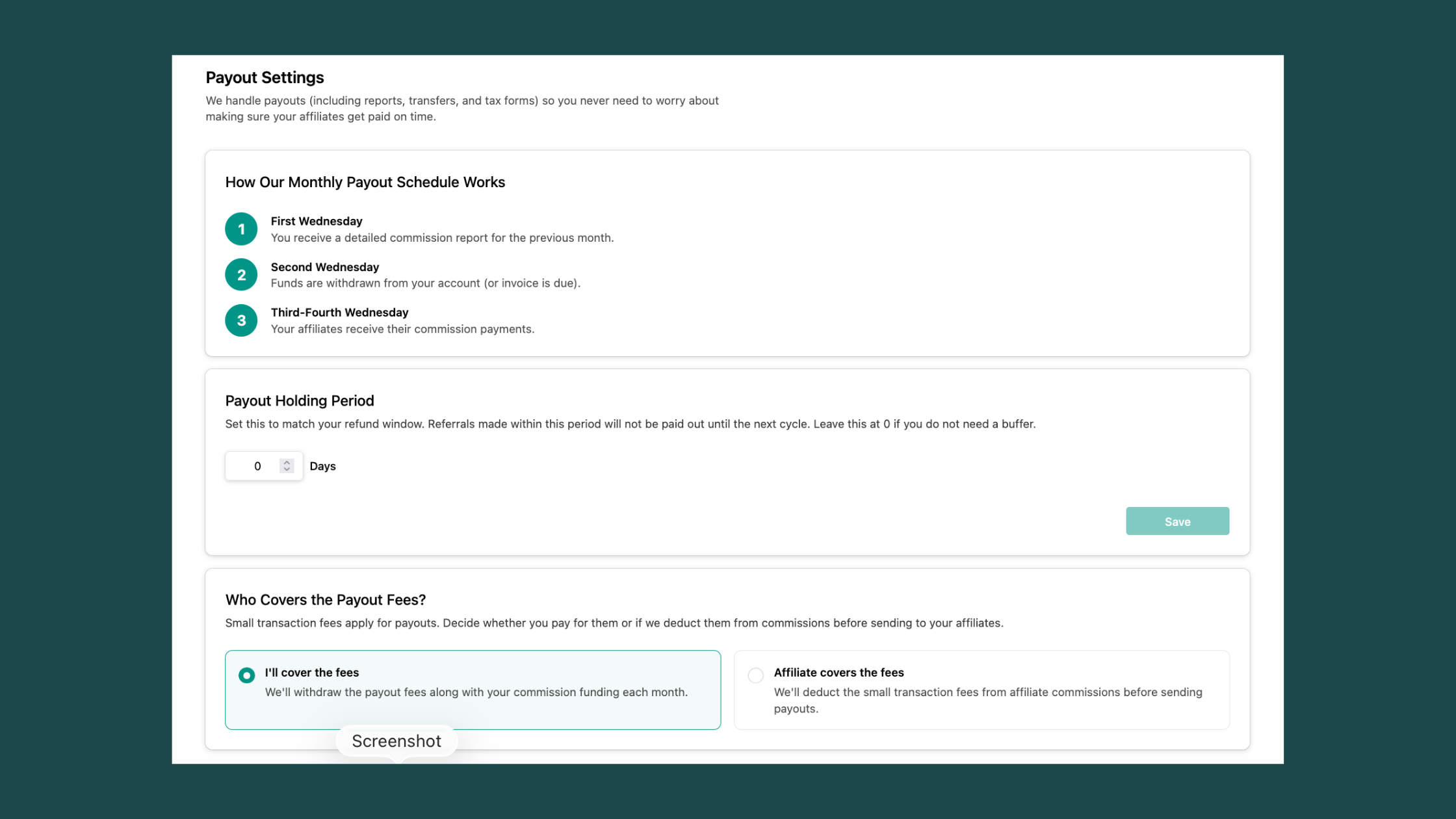Click the 'Payout Holding Period' section heading
This screenshot has width=1456, height=819.
[x=300, y=400]
